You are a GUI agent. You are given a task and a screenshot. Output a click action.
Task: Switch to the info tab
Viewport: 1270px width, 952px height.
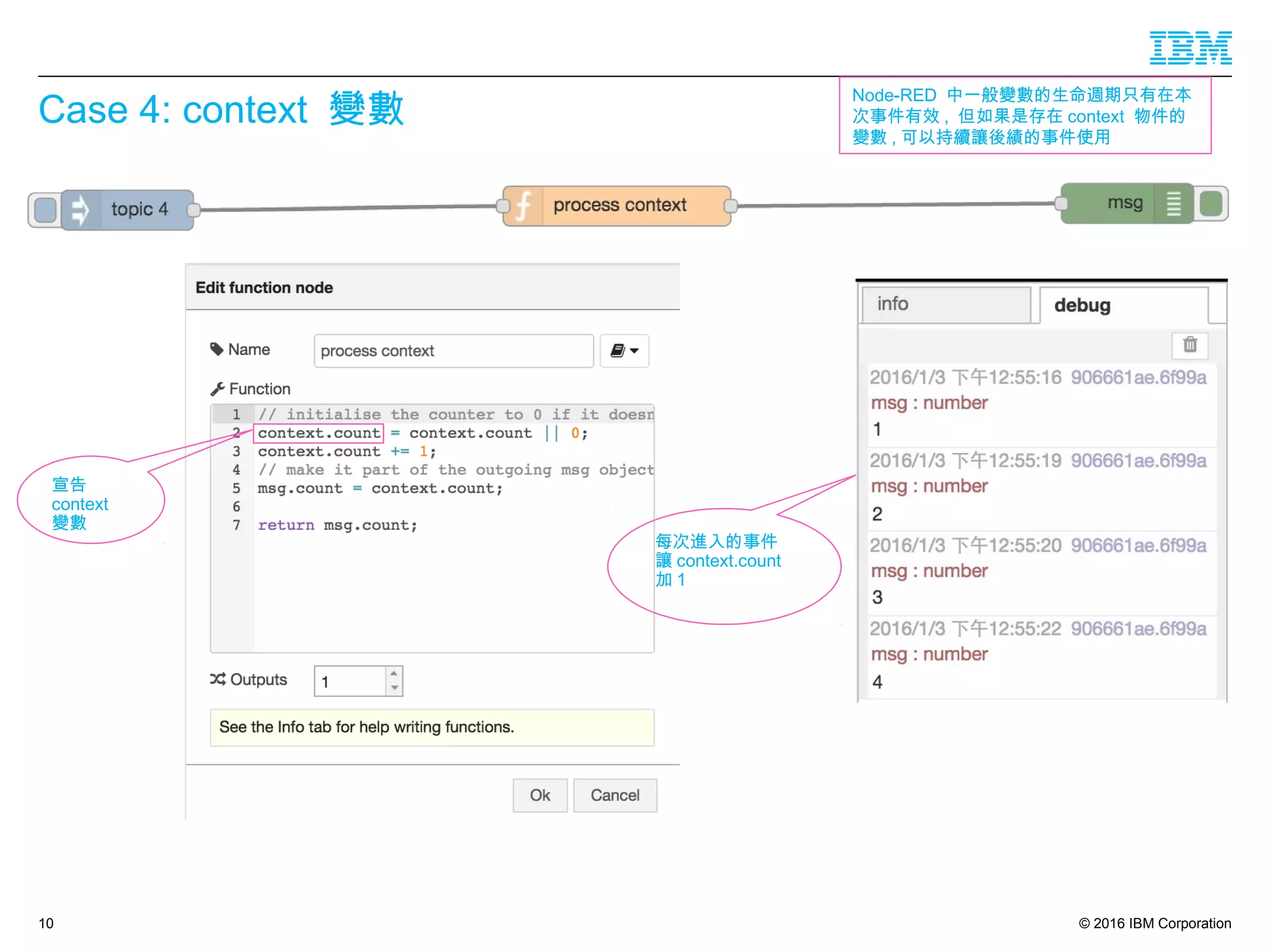pos(946,304)
